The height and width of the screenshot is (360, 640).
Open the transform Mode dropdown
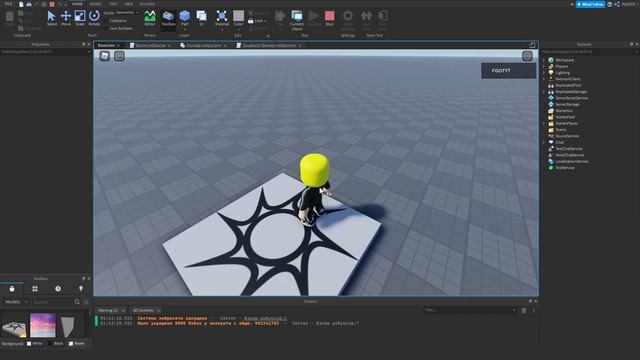pyautogui.click(x=127, y=13)
